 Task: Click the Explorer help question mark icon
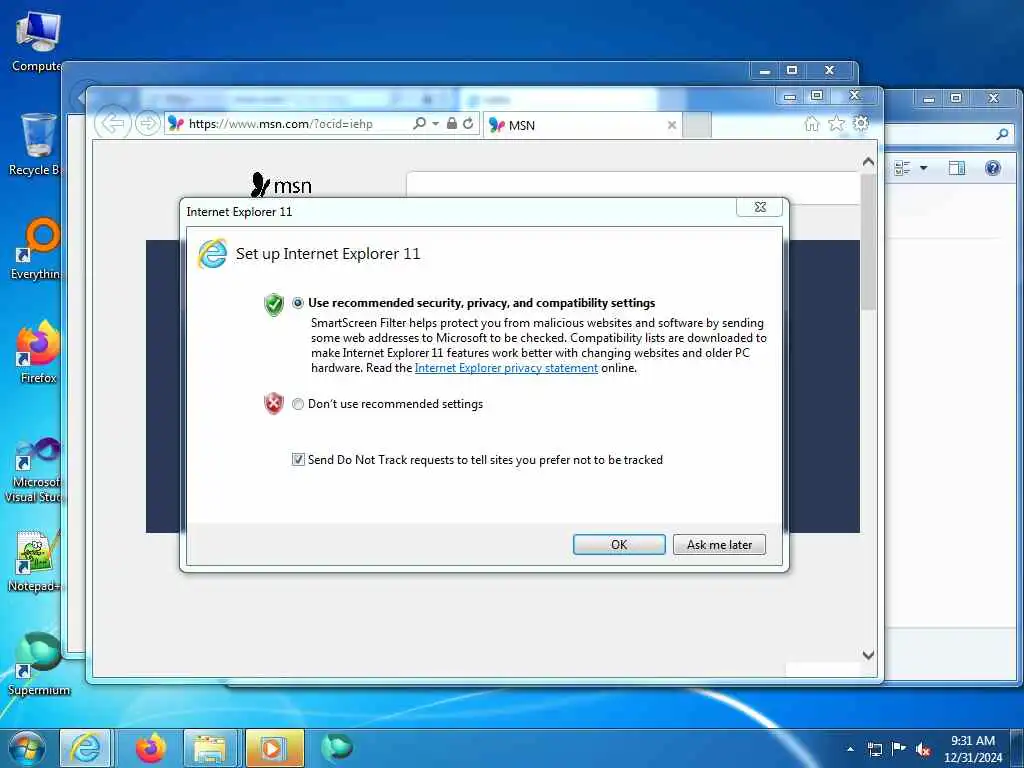click(x=993, y=168)
